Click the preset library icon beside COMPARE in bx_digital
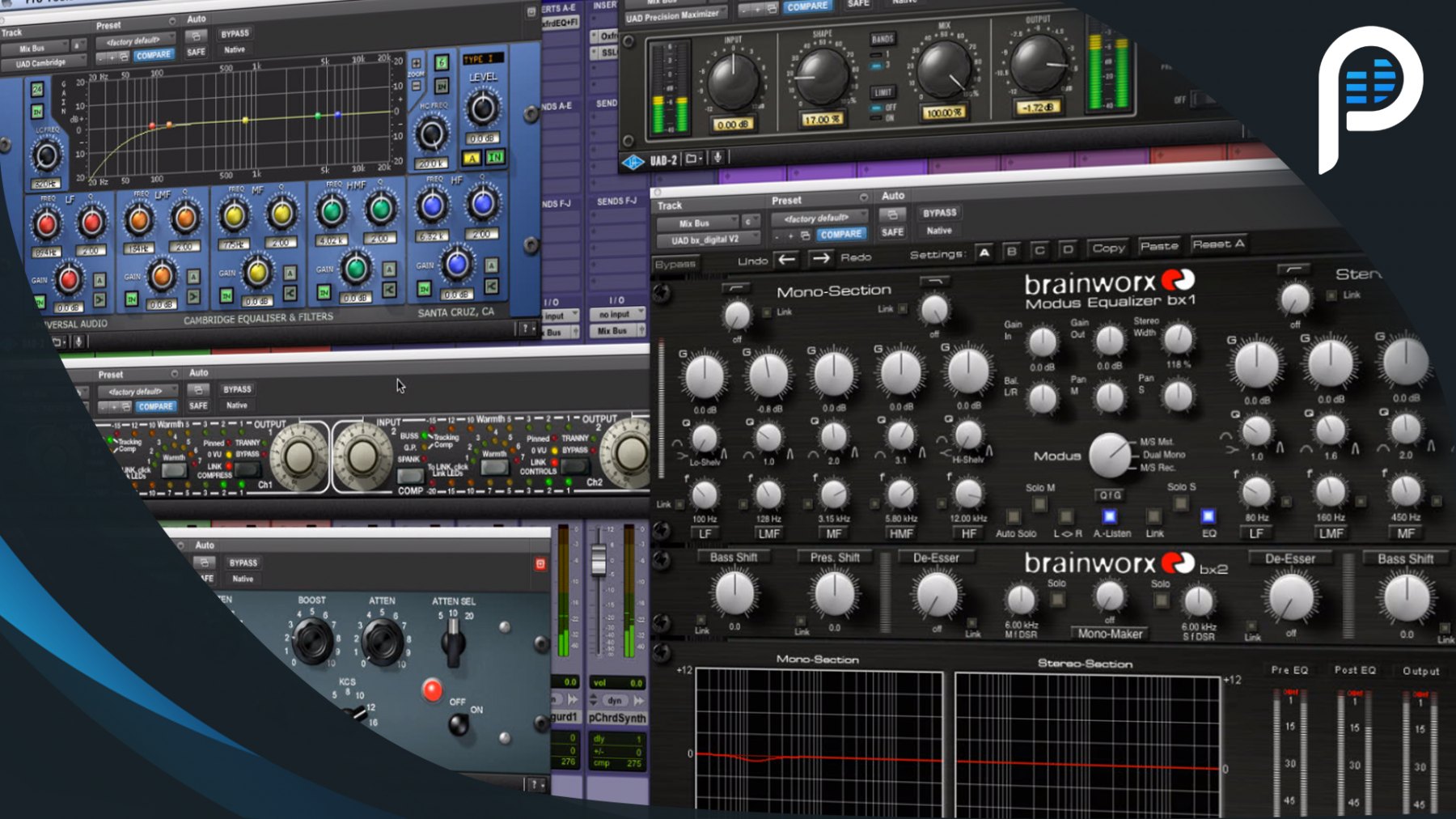 [x=806, y=236]
